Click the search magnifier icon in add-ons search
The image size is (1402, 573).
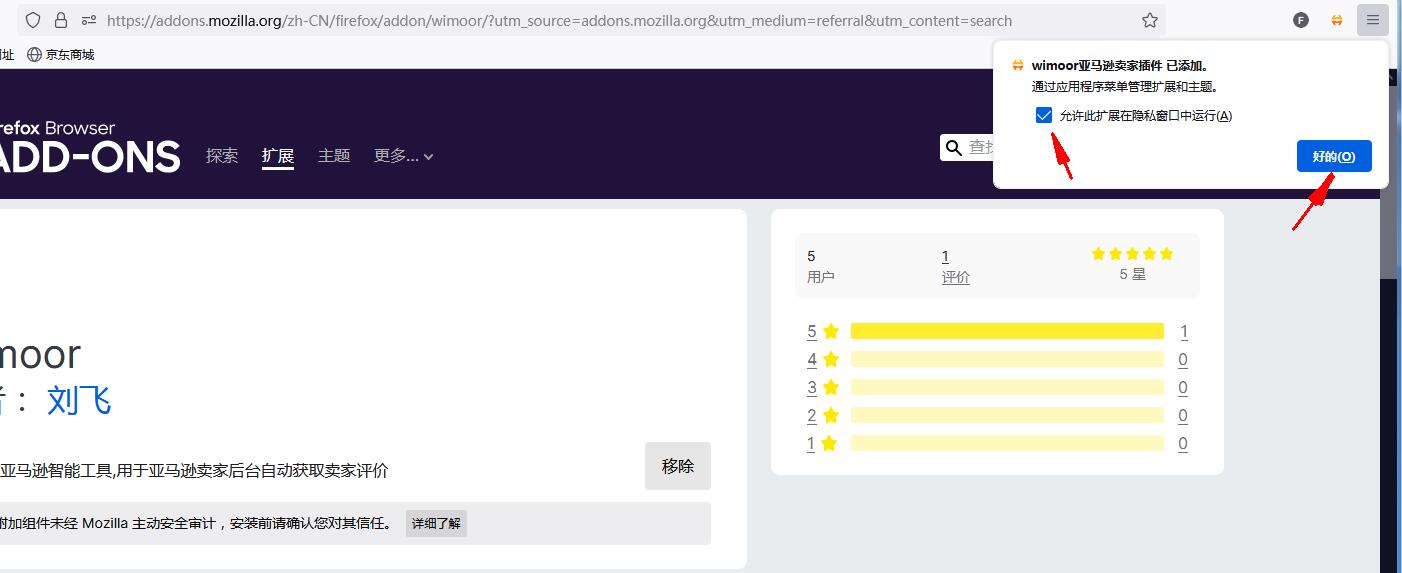point(954,148)
